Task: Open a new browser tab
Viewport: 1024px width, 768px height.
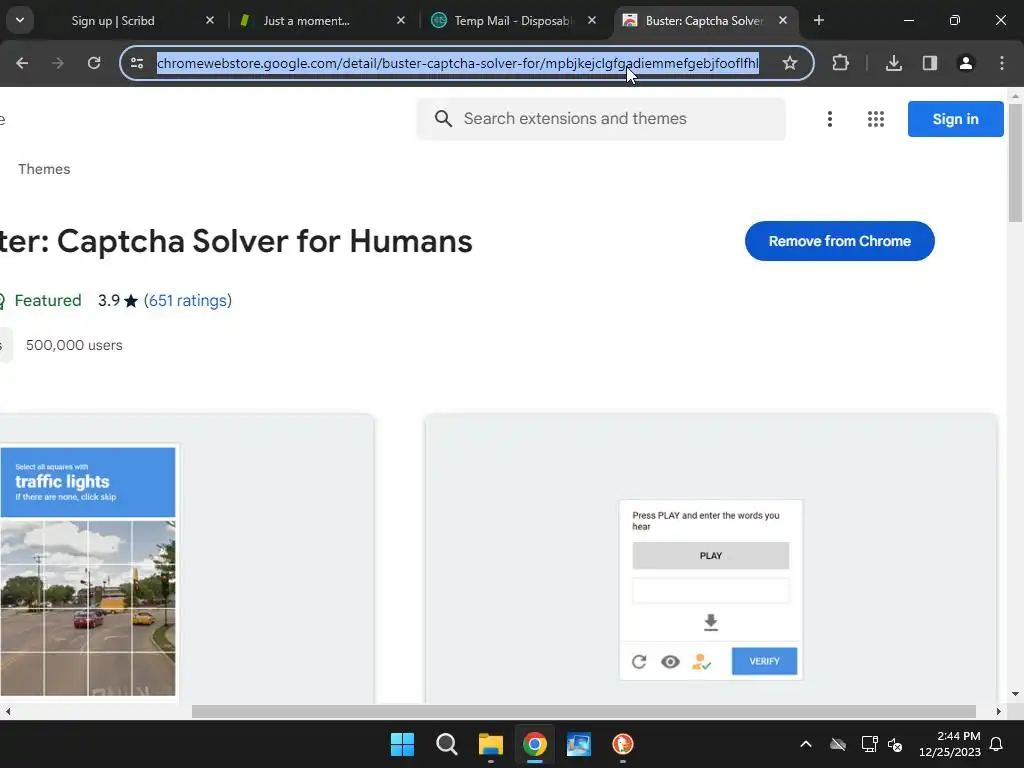Action: pyautogui.click(x=819, y=20)
